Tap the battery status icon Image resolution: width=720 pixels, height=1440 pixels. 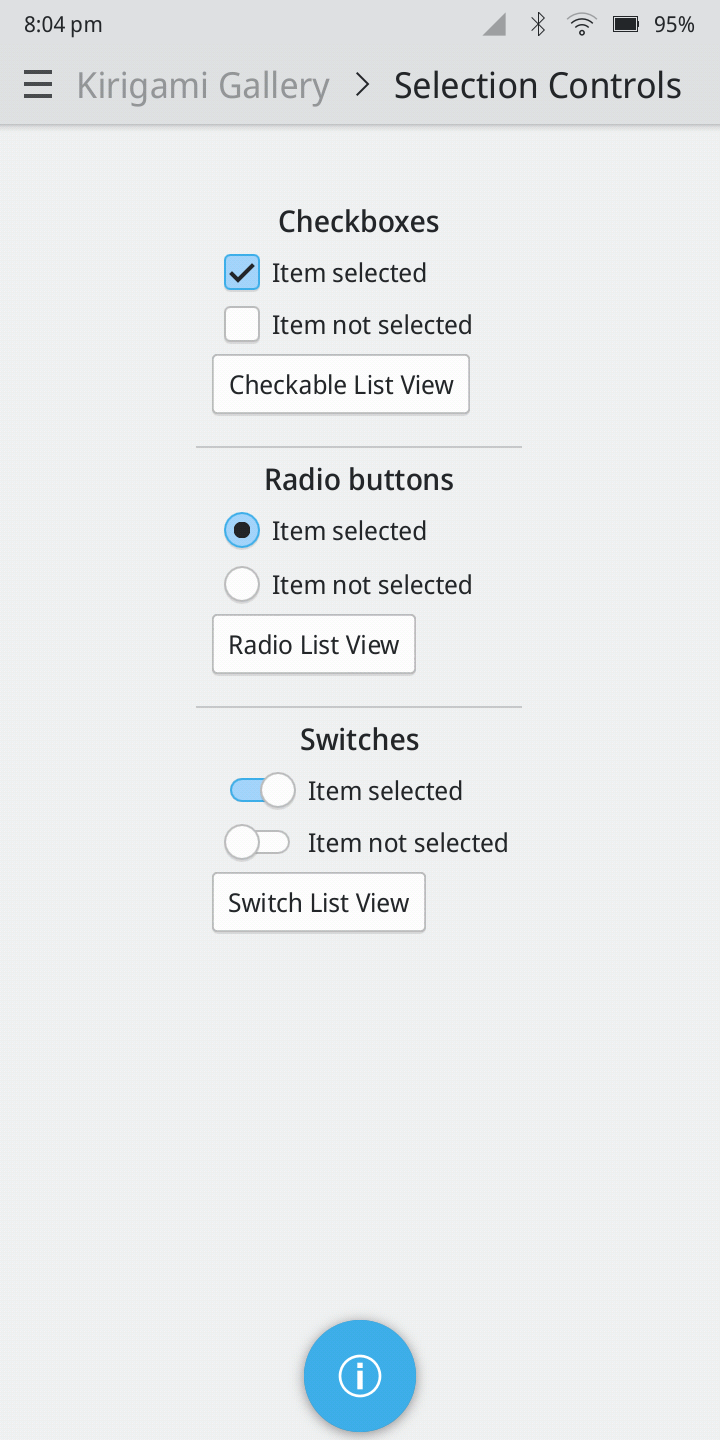(x=626, y=25)
